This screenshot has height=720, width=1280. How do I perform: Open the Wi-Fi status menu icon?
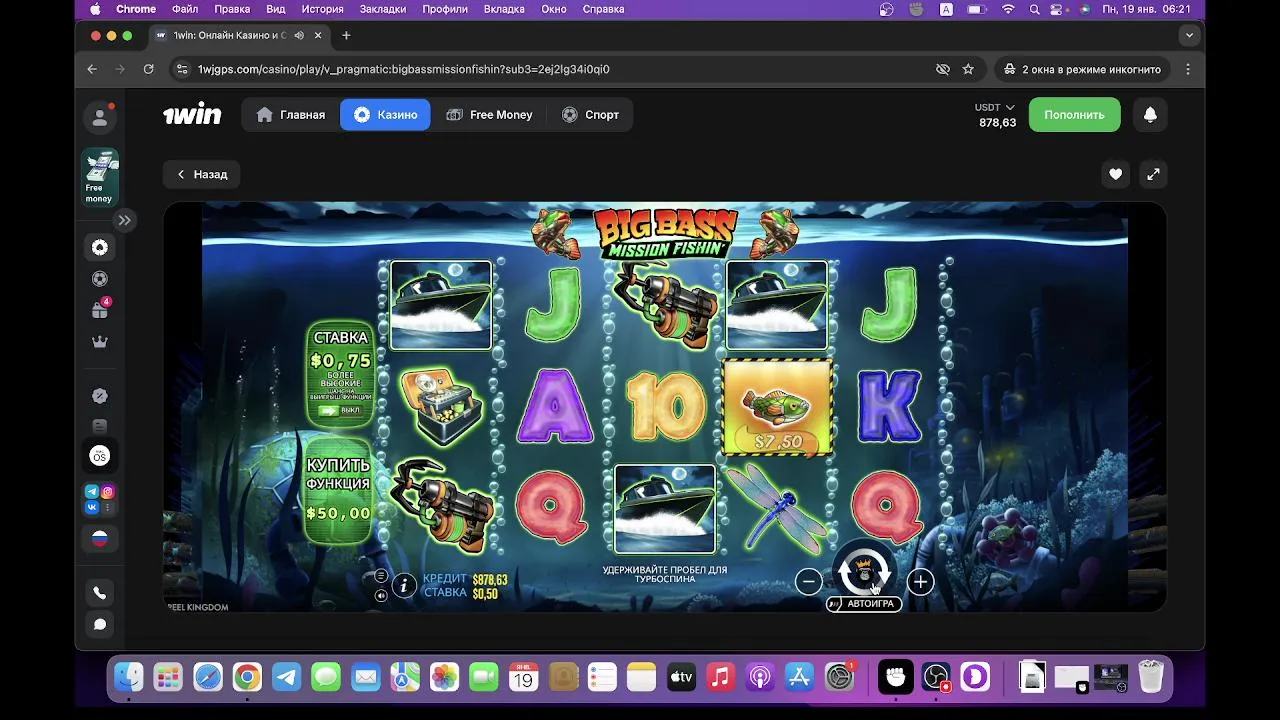1008,9
